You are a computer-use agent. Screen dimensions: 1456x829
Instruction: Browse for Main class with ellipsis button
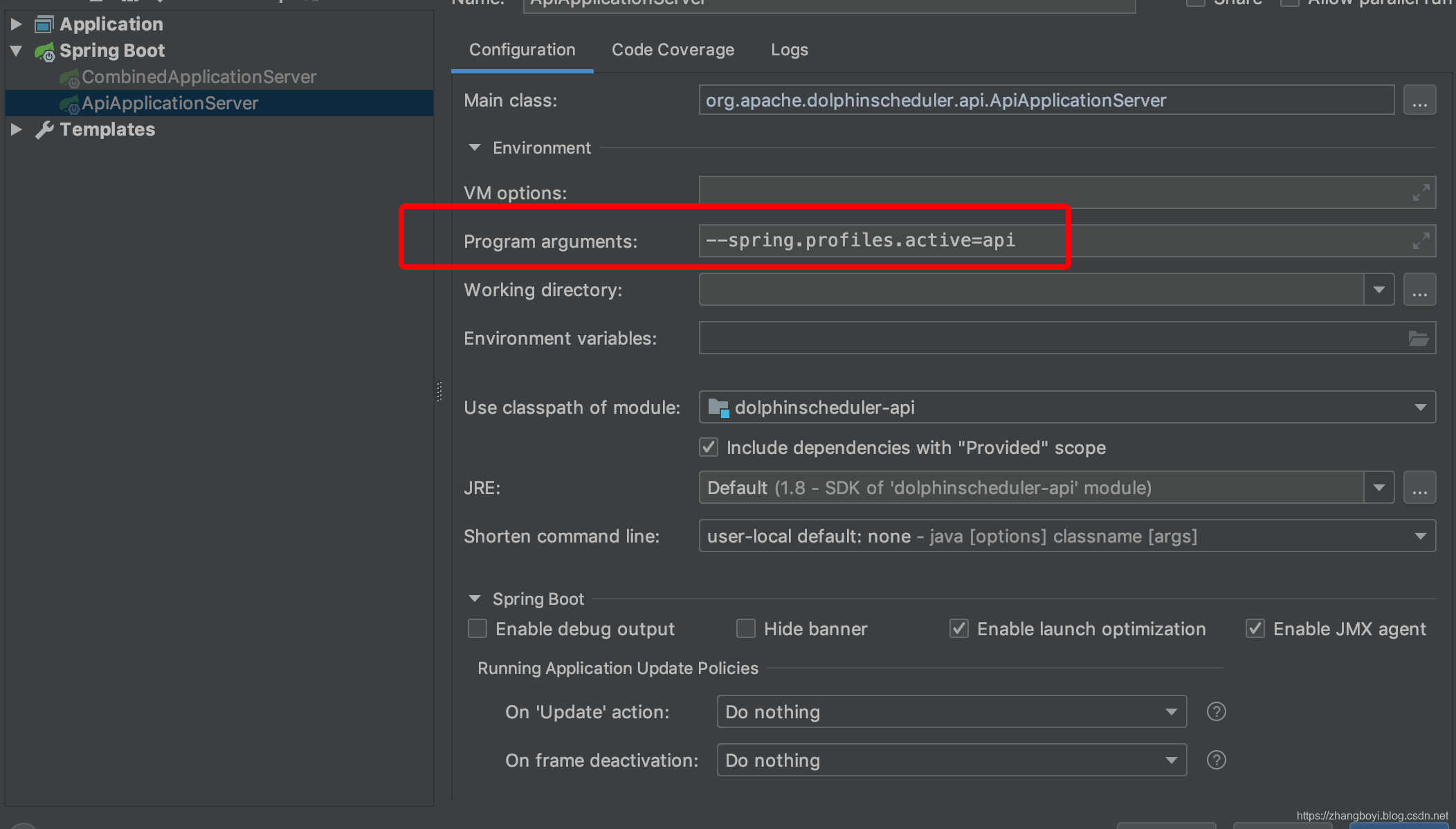(x=1419, y=101)
